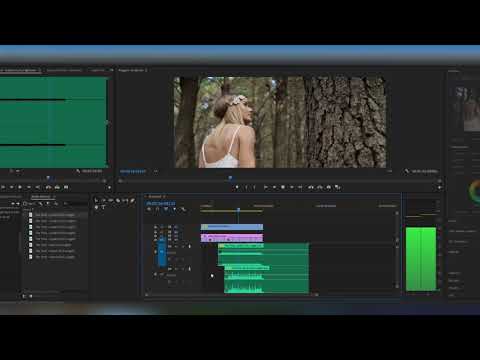This screenshot has height=360, width=480.
Task: Open Source monitor settings wrench
Action: pyautogui.click(x=78, y=171)
